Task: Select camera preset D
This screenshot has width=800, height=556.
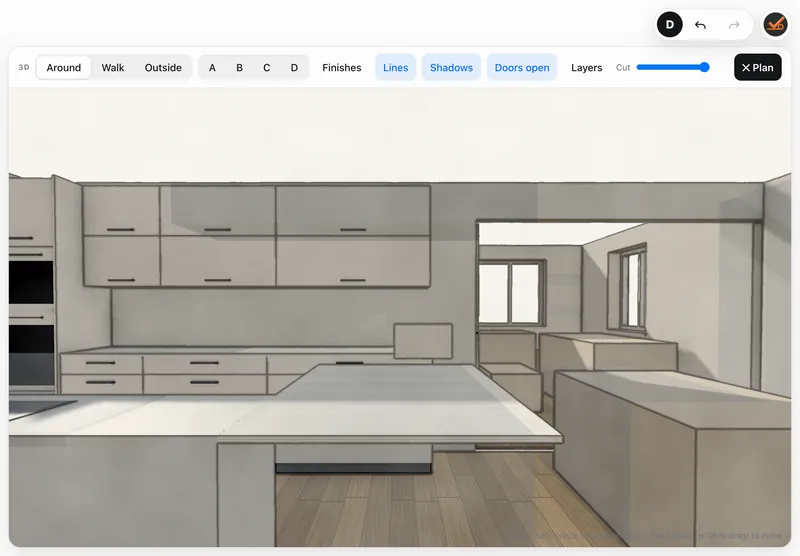Action: click(294, 67)
